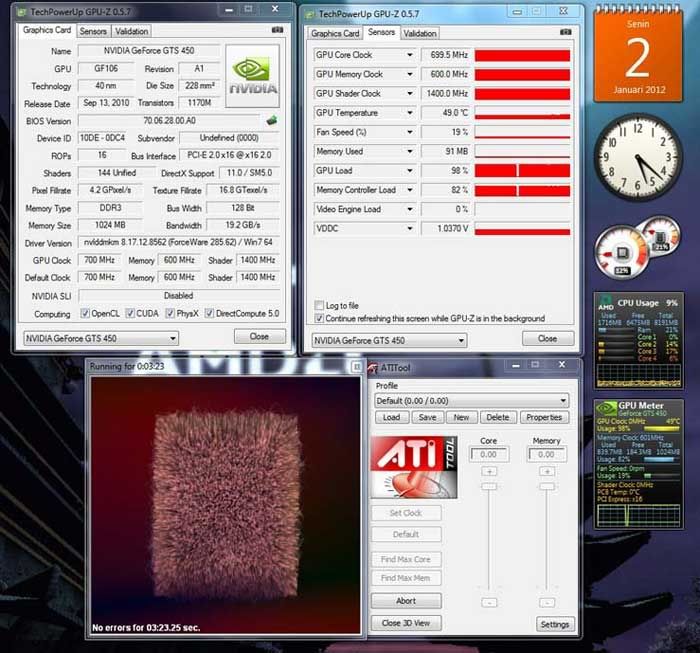Image resolution: width=700 pixels, height=653 pixels.
Task: Switch to Sensors tab in left GPU-Z window
Action: (93, 31)
